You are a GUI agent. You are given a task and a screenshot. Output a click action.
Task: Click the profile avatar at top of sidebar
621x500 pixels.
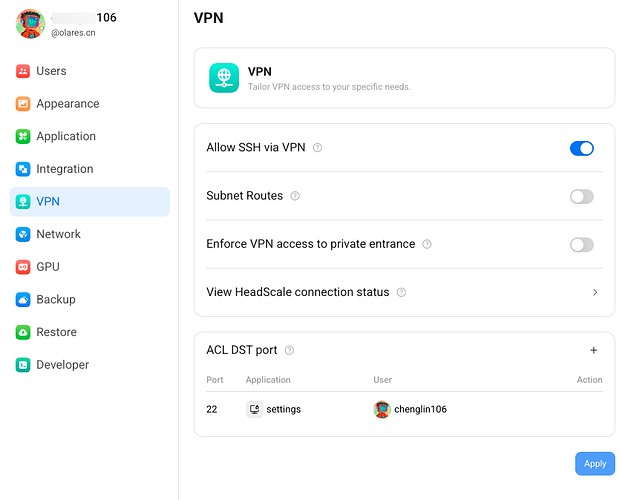[x=30, y=24]
